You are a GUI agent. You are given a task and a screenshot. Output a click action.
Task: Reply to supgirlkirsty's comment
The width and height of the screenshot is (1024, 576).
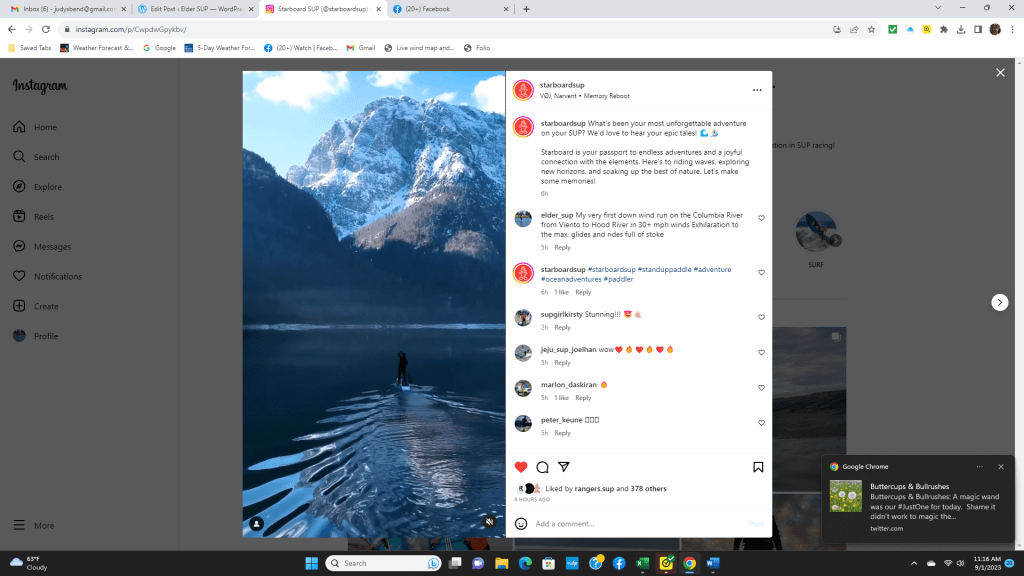pyautogui.click(x=563, y=328)
